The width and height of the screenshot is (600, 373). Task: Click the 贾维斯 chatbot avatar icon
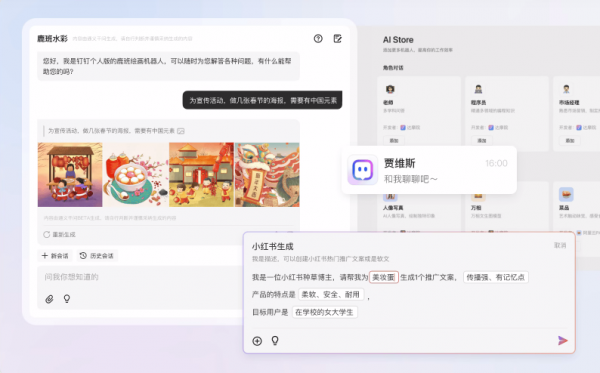(362, 170)
